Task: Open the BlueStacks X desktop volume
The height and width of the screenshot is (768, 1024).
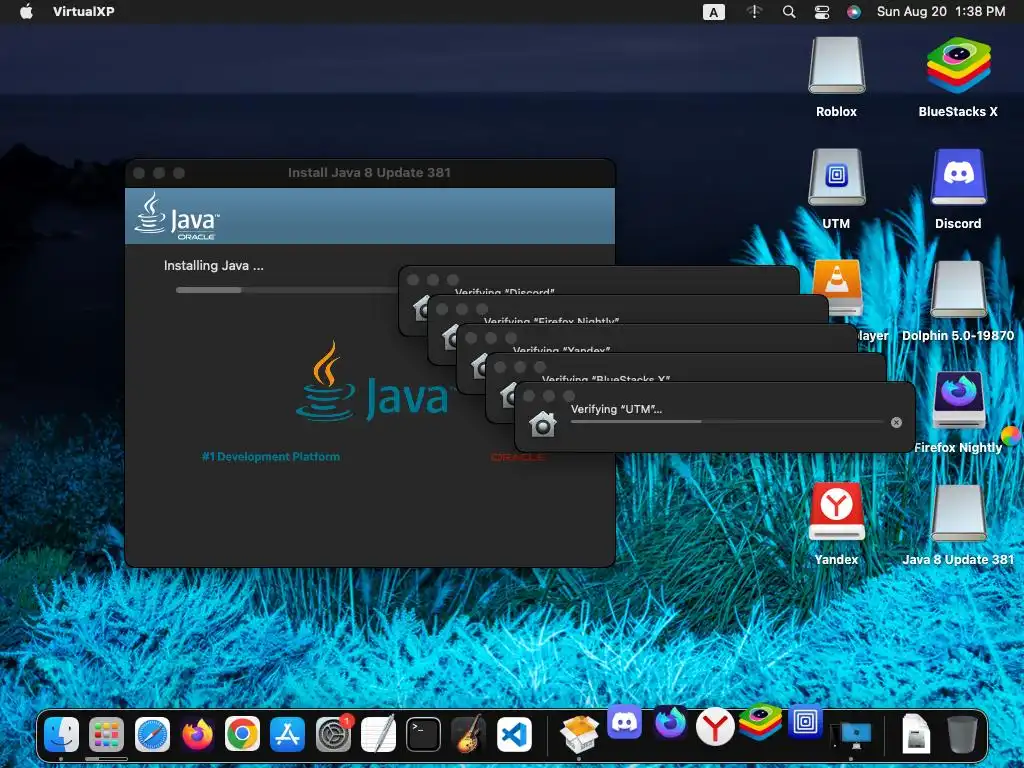Action: coord(958,66)
